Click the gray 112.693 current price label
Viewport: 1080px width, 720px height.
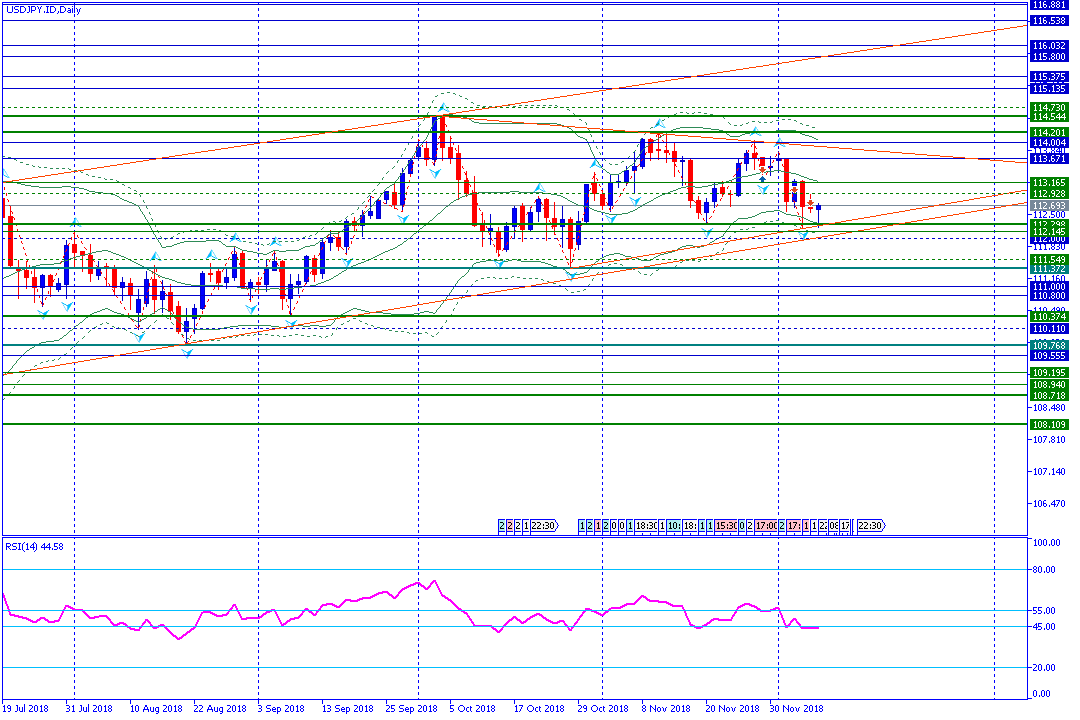(1048, 205)
